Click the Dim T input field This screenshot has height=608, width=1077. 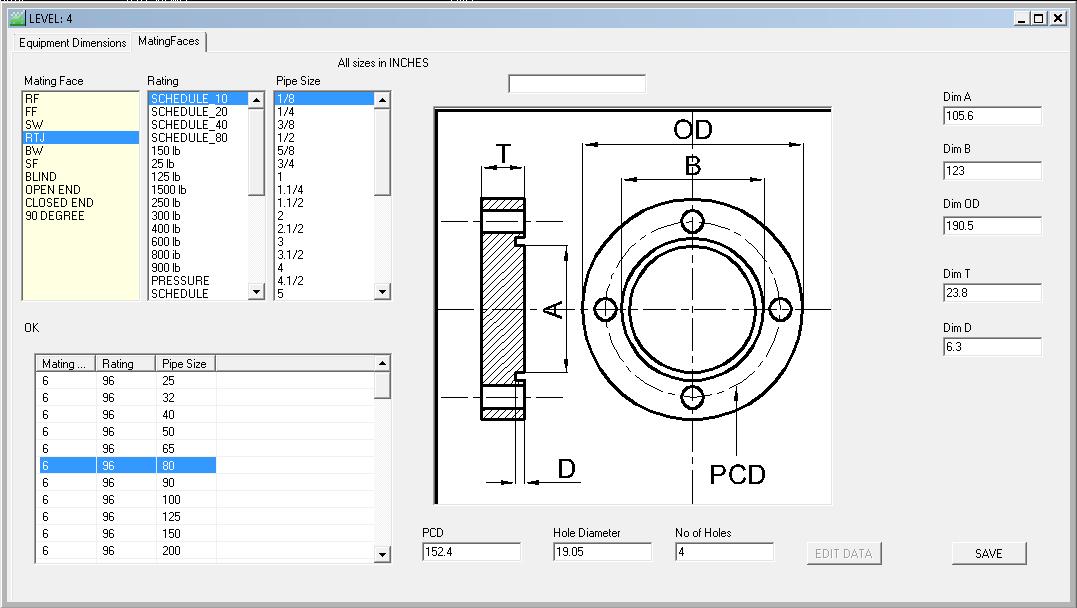point(993,293)
